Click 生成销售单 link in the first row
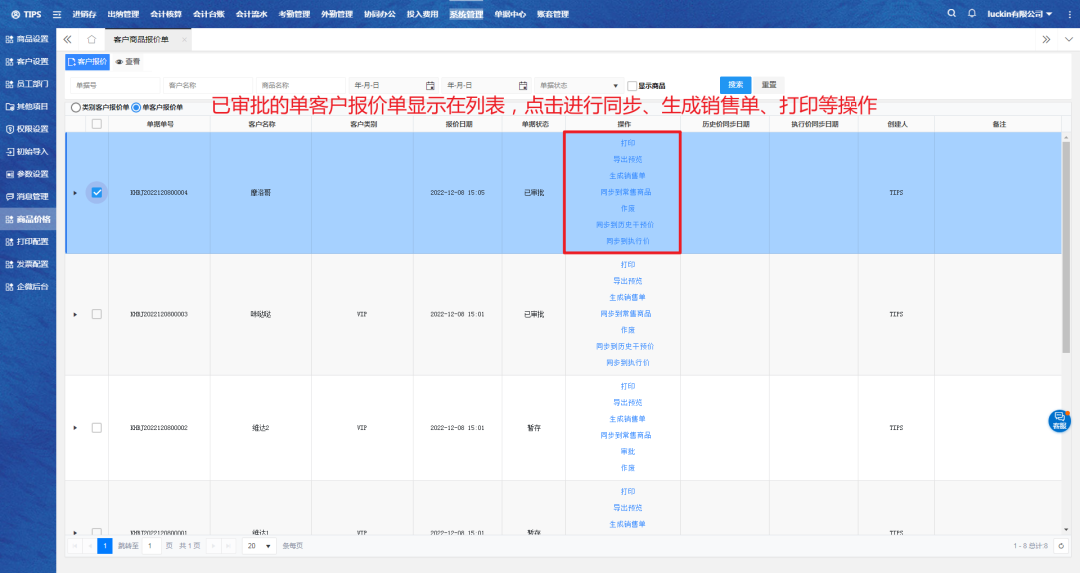Image resolution: width=1080 pixels, height=573 pixels. pos(627,175)
